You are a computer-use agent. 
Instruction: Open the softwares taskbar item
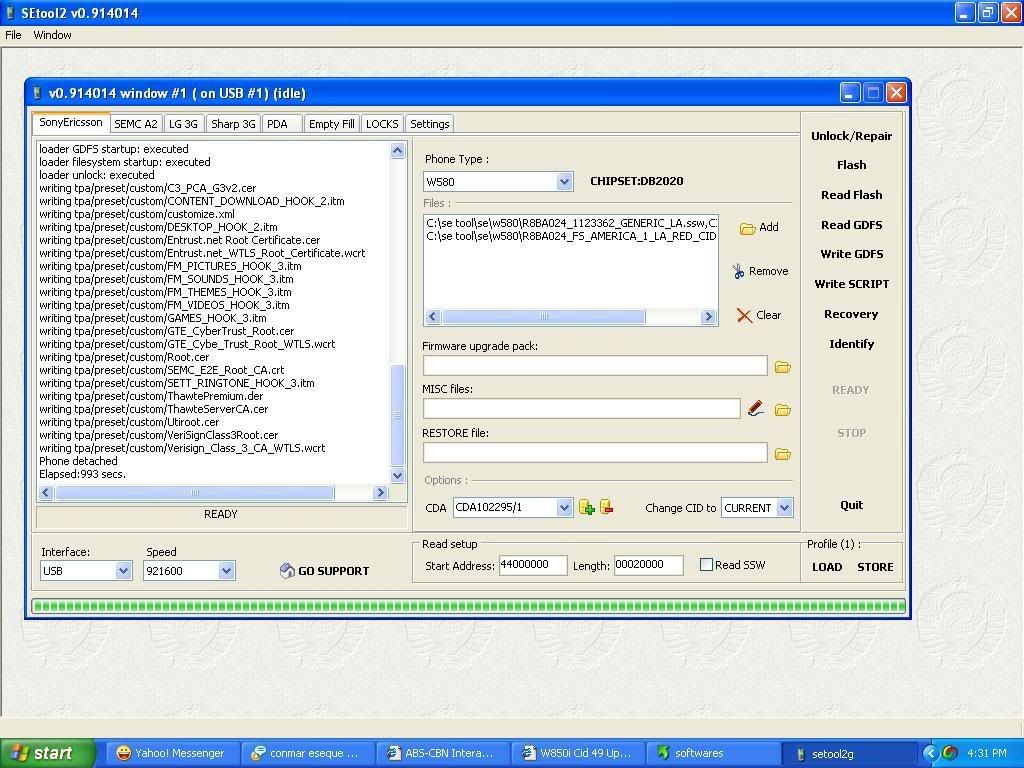pyautogui.click(x=712, y=753)
